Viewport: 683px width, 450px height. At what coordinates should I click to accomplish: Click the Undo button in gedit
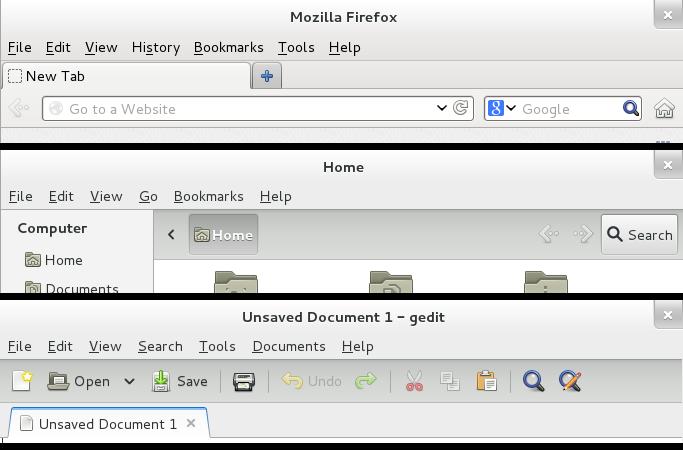(312, 381)
